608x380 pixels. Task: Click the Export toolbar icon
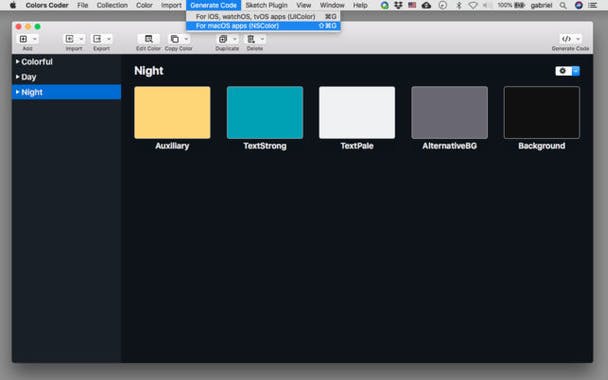[97, 39]
